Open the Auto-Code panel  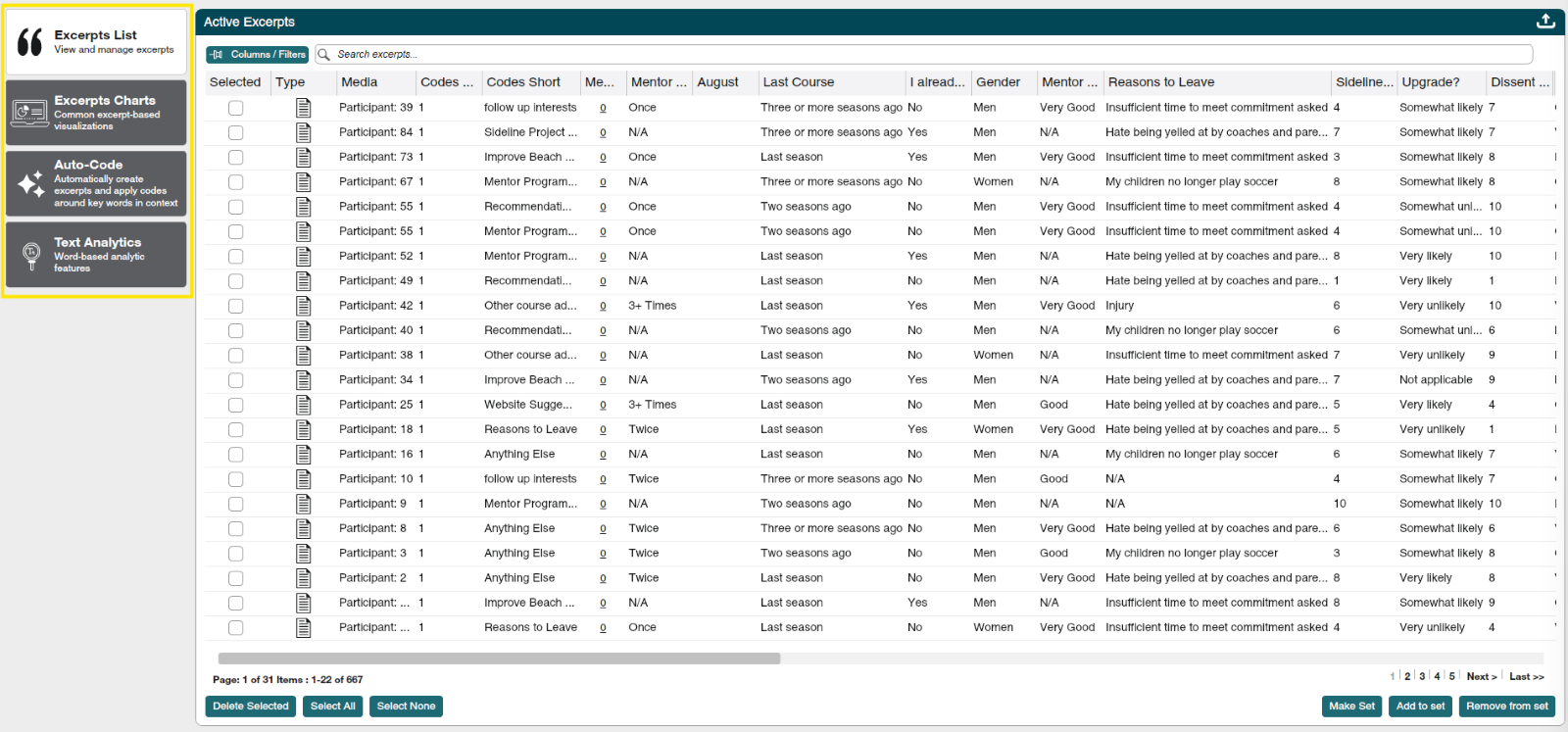coord(96,183)
